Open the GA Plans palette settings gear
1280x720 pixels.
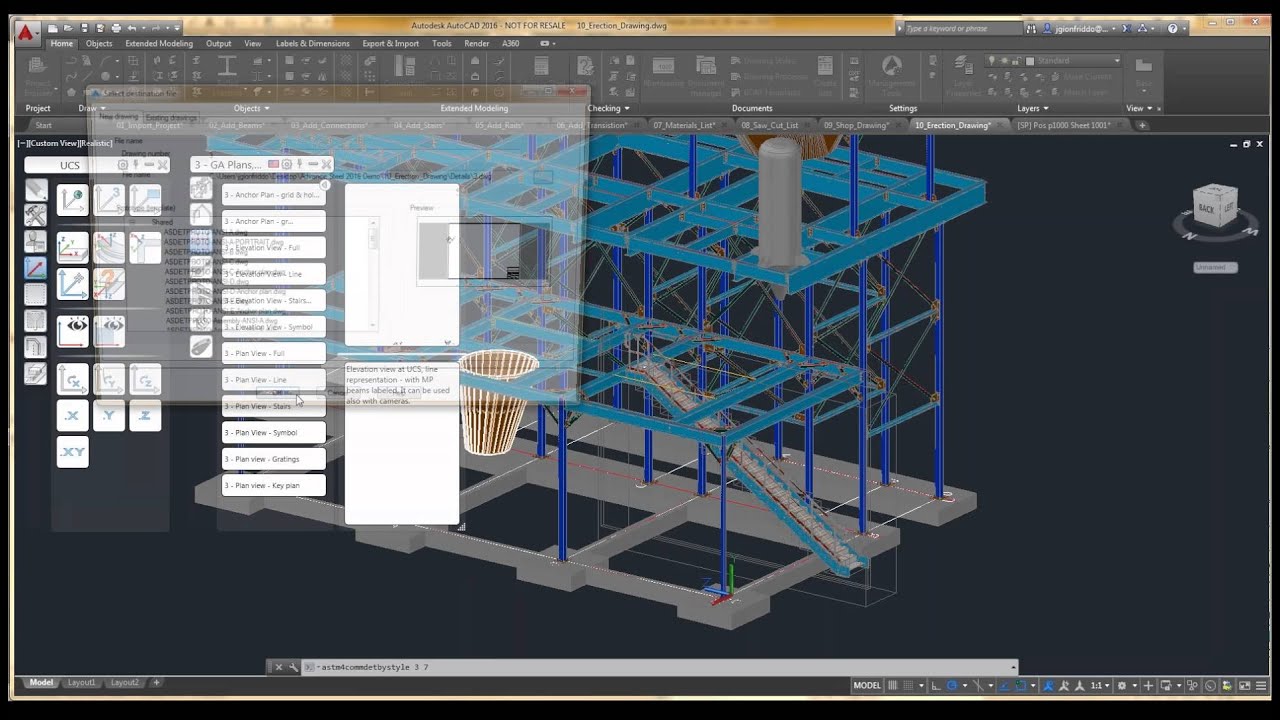click(x=286, y=164)
